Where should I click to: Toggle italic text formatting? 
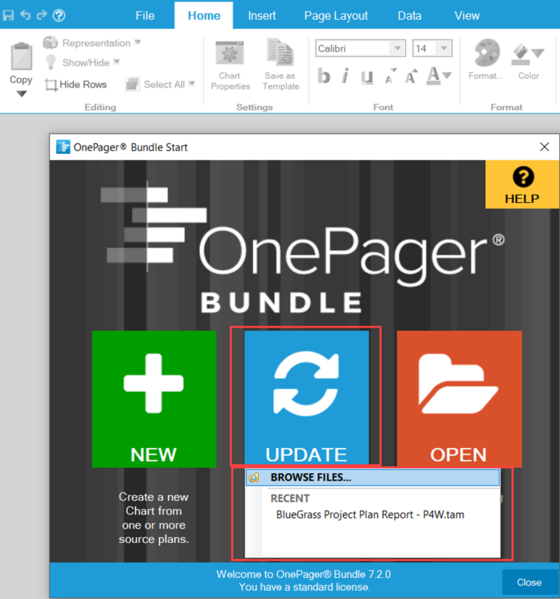[x=346, y=76]
